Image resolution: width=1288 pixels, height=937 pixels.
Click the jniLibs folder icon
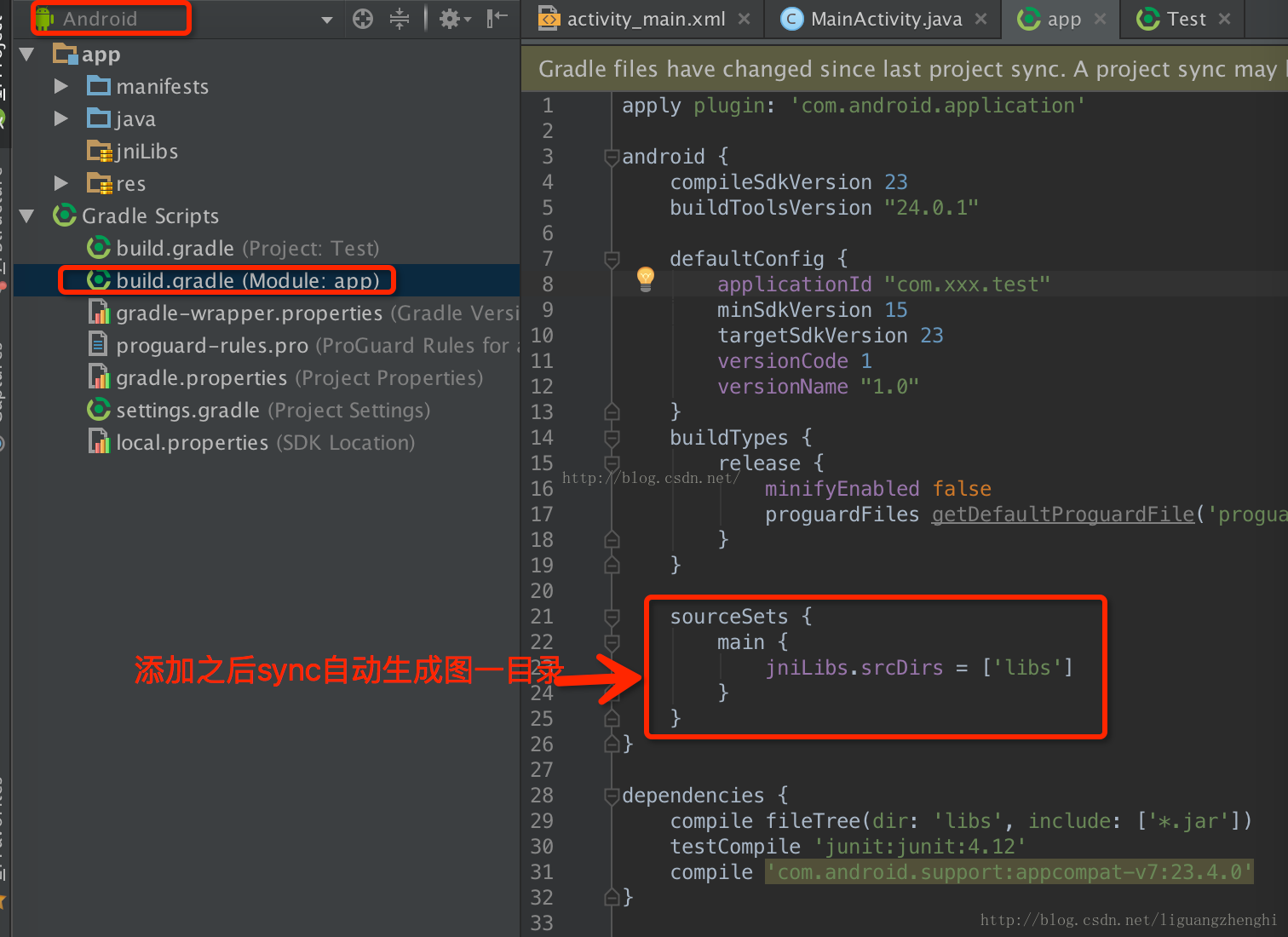[x=99, y=152]
